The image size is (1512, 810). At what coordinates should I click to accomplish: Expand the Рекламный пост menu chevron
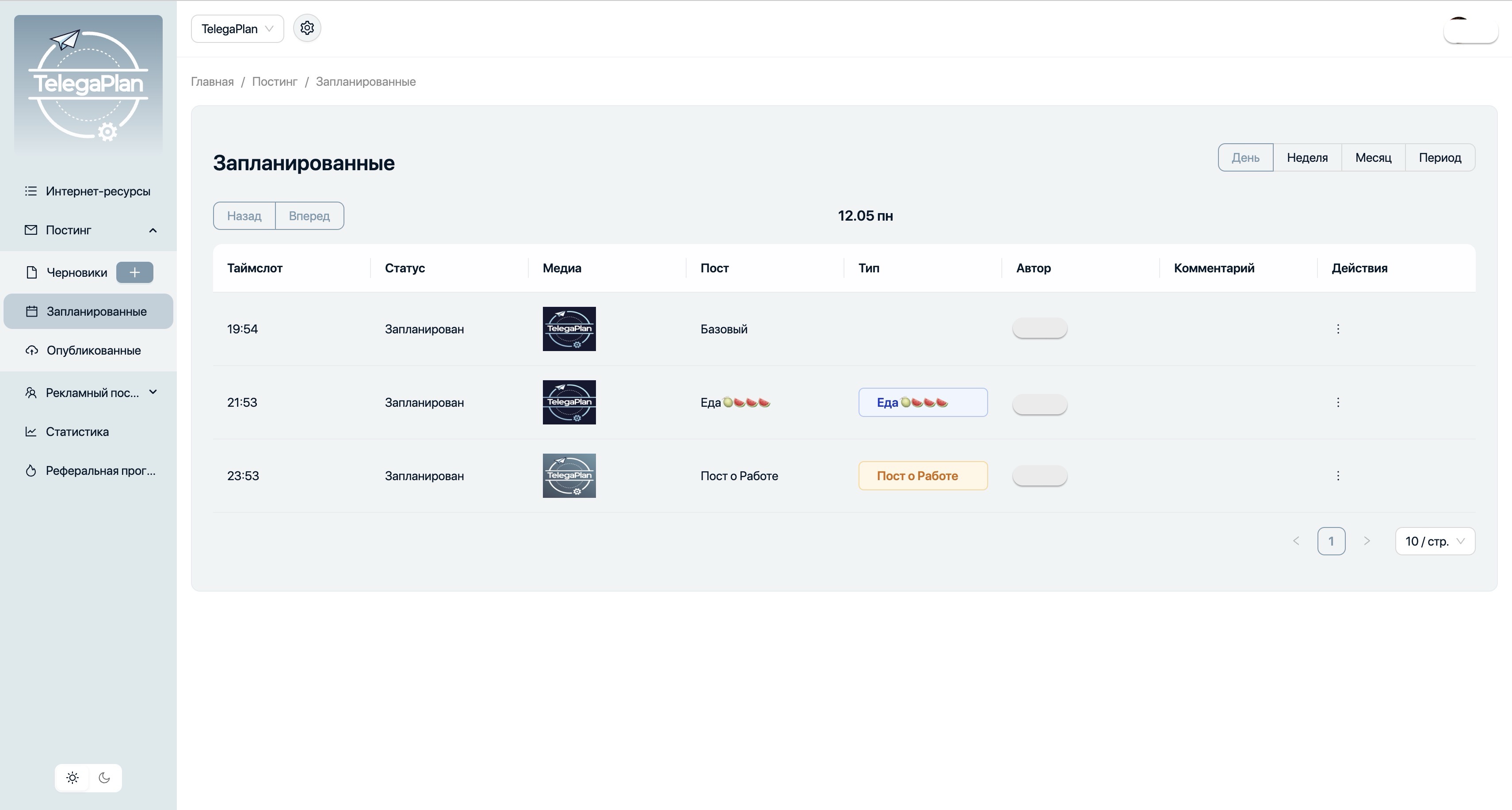click(153, 392)
